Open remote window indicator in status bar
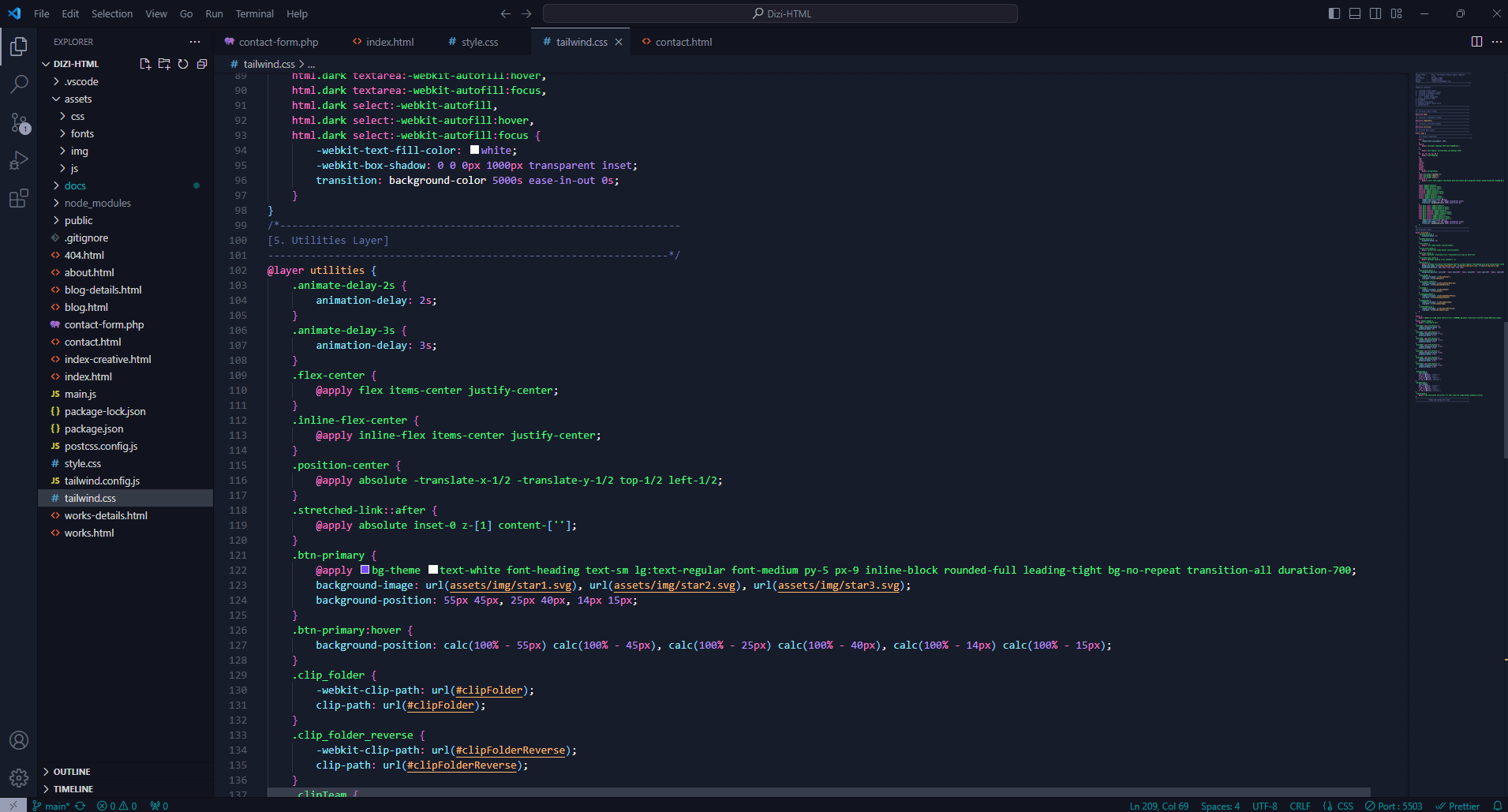This screenshot has width=1508, height=812. (x=13, y=805)
